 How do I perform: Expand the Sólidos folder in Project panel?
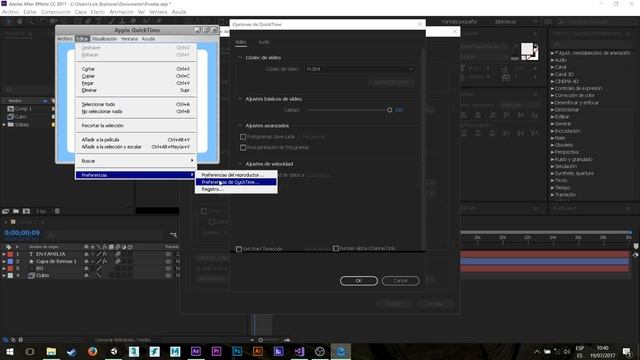click(4, 124)
